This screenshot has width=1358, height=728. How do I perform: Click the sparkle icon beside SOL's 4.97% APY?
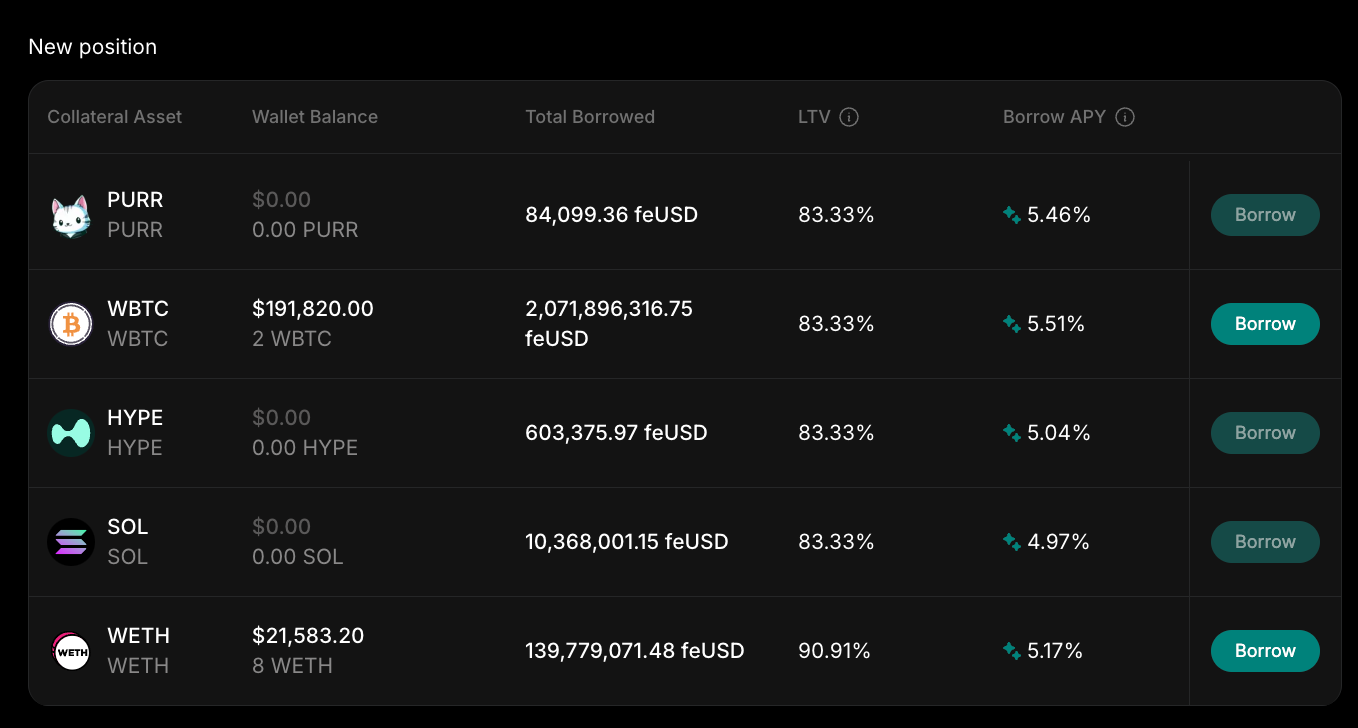(x=1012, y=541)
